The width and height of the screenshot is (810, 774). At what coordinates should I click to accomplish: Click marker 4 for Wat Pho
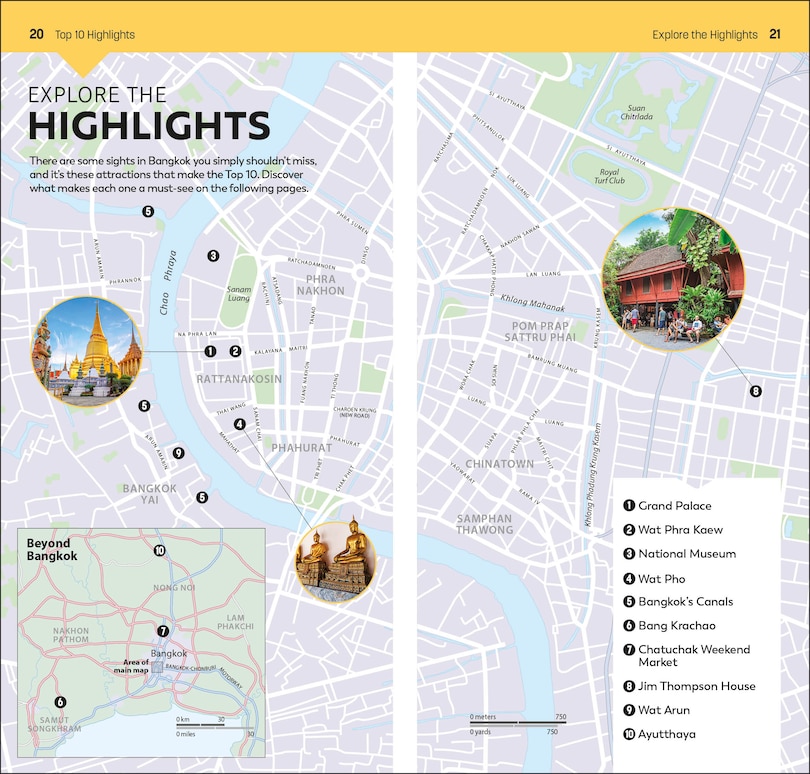click(240, 424)
